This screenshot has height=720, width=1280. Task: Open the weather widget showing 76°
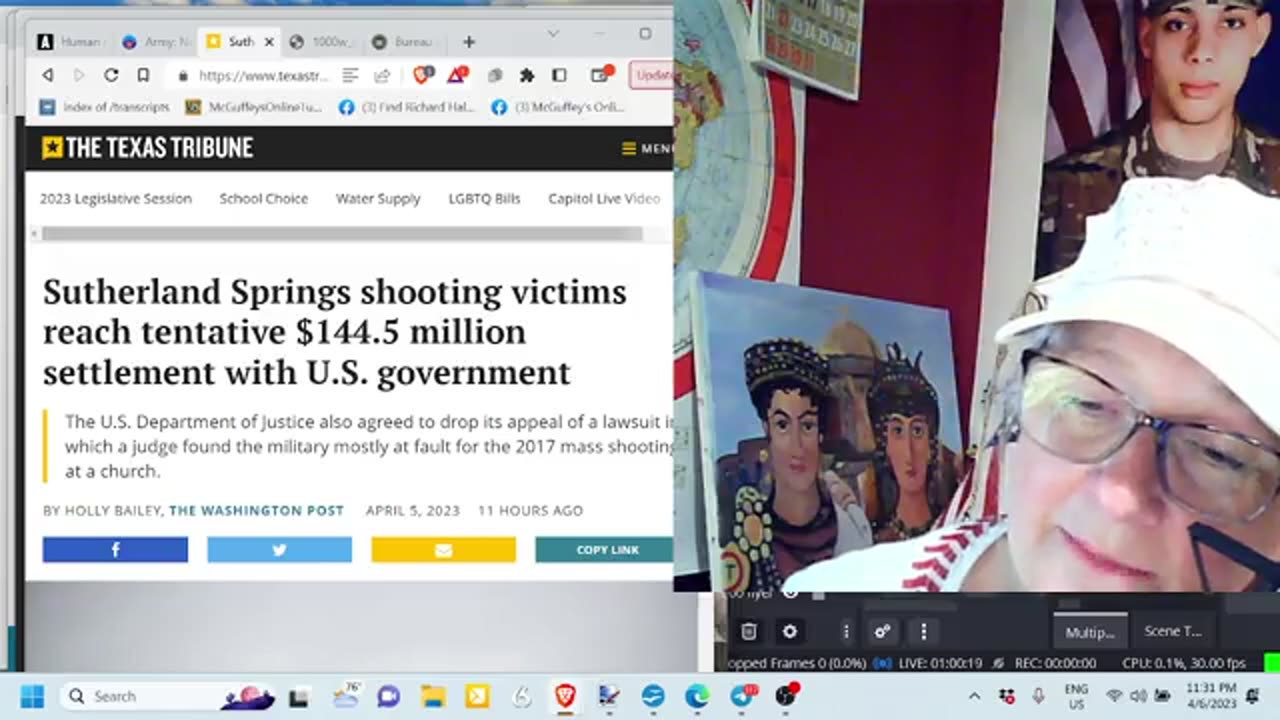(346, 696)
